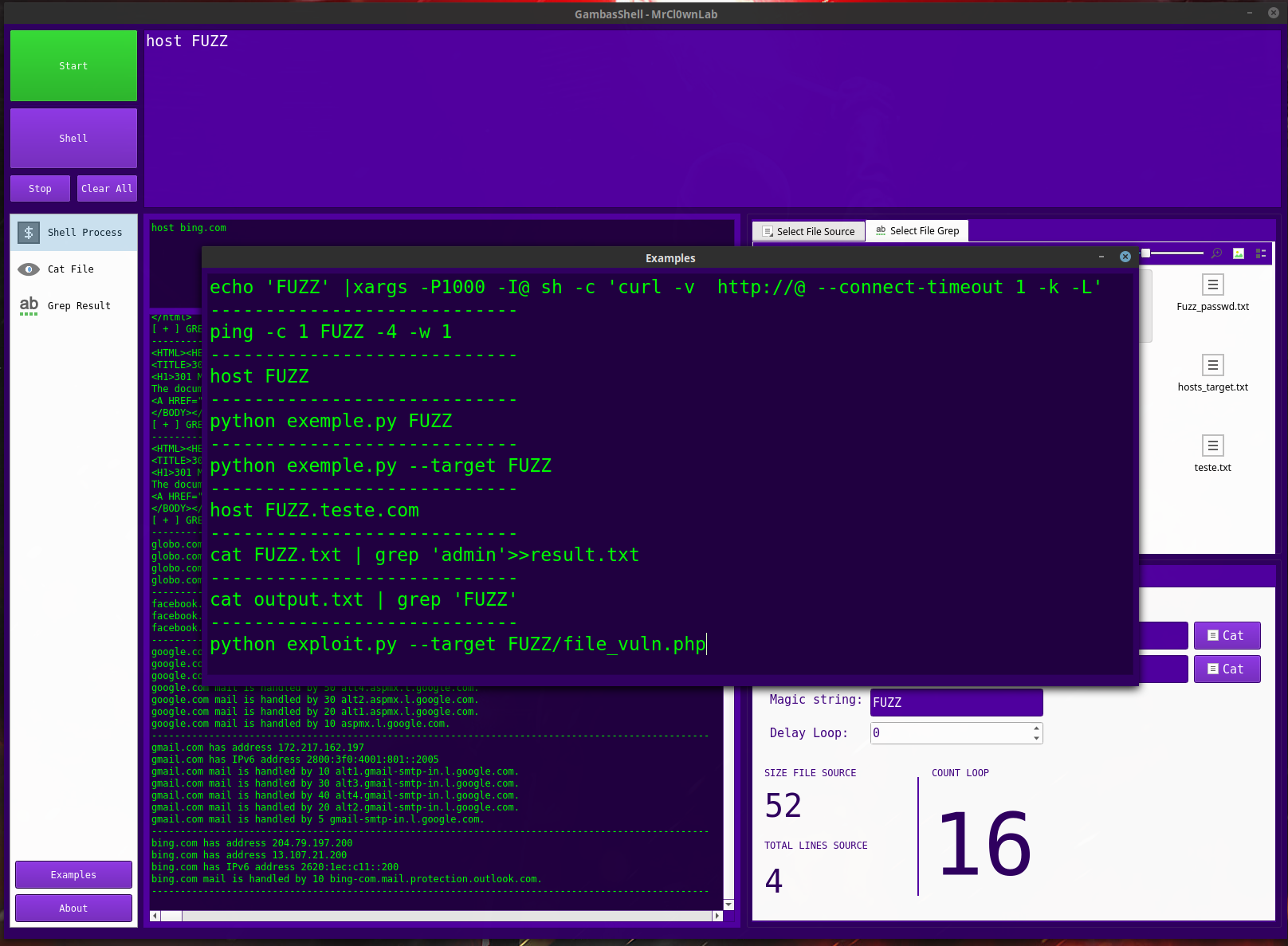Click the 'bing.com has address 204.79.197.200' line
This screenshot has height=946, width=1288.
[252, 843]
